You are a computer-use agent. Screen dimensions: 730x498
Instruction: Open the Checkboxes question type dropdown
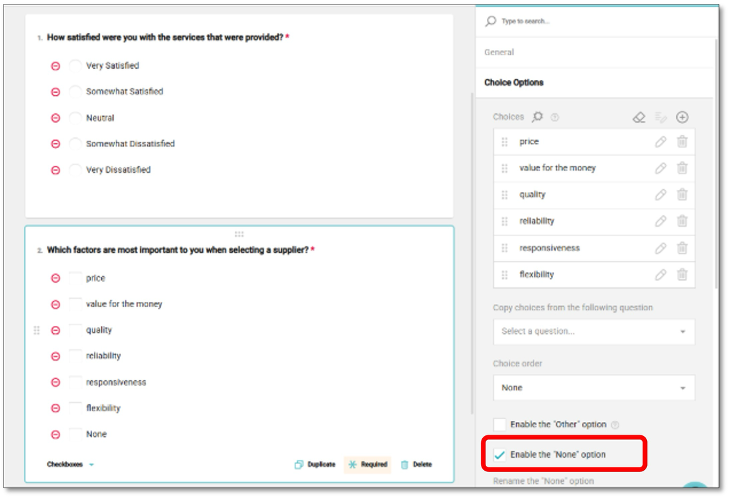pos(70,464)
